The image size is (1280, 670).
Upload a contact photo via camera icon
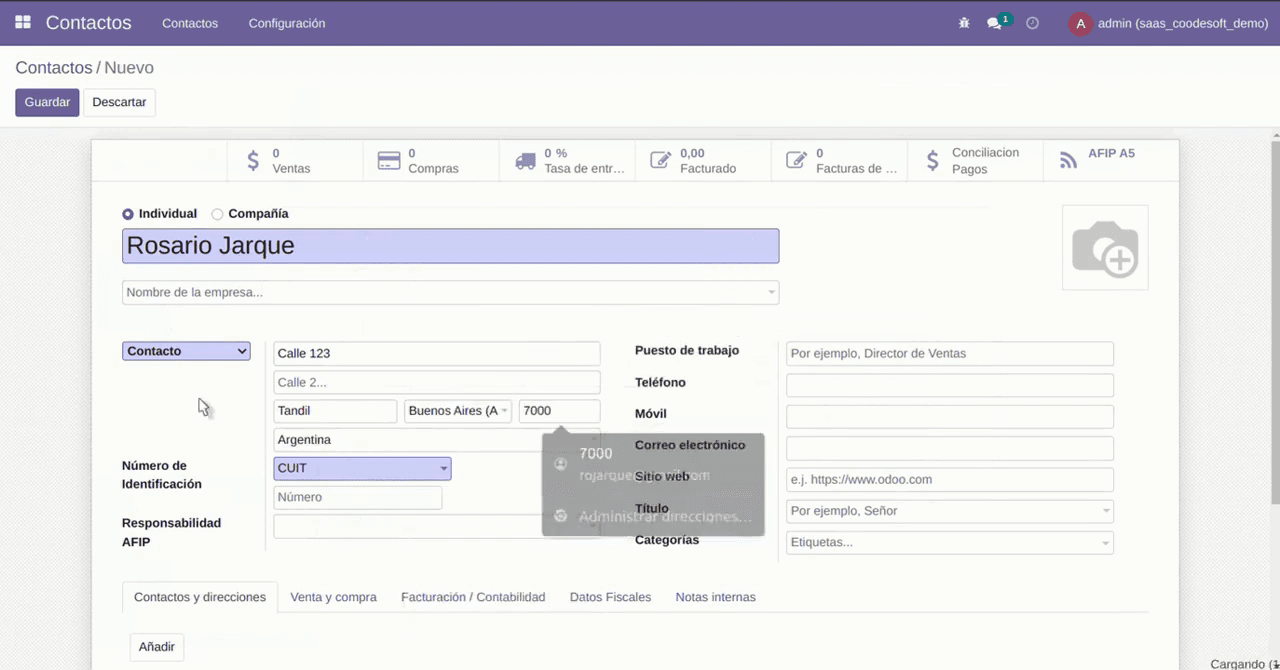point(1105,248)
